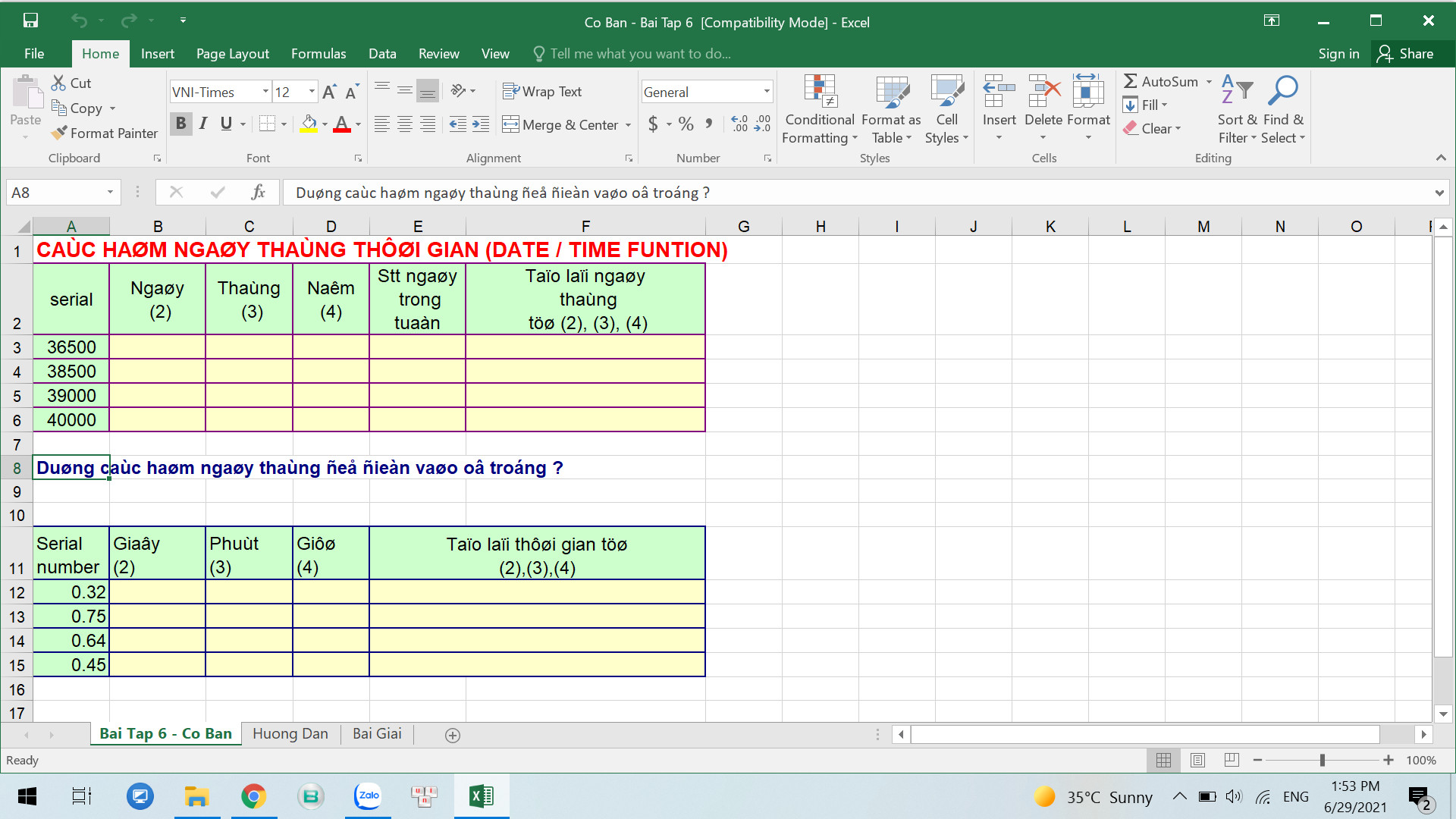Switch to Page Layout view icon
This screenshot has width=1456, height=819.
[x=1197, y=760]
